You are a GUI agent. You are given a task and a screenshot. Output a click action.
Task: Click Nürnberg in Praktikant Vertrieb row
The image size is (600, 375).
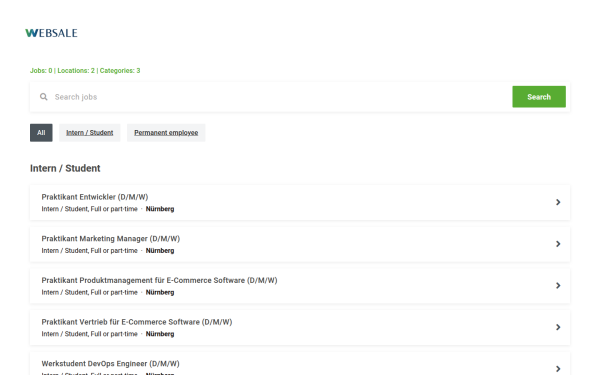pyautogui.click(x=160, y=334)
